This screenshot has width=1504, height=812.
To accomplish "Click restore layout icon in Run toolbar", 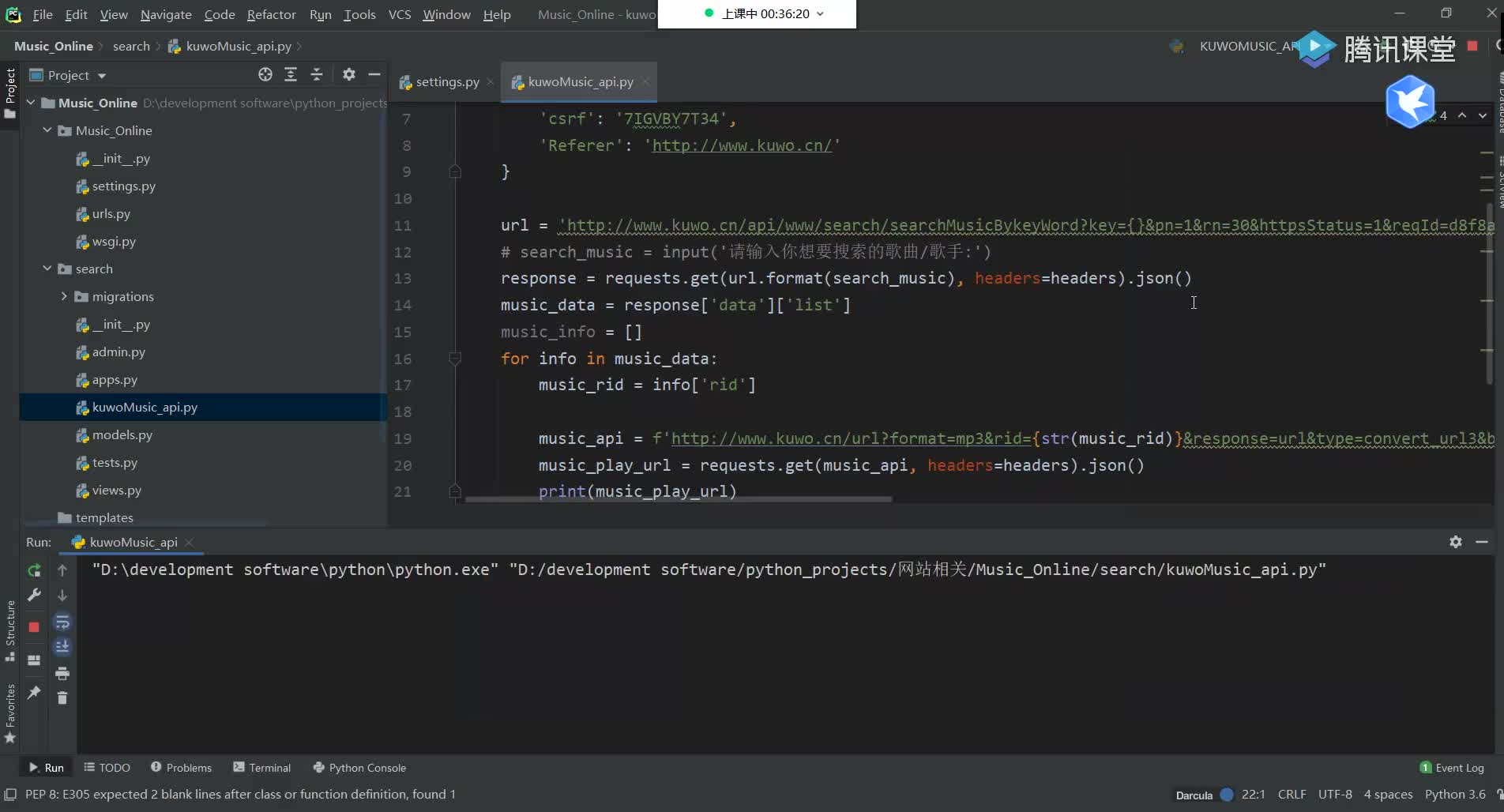I will tap(34, 660).
